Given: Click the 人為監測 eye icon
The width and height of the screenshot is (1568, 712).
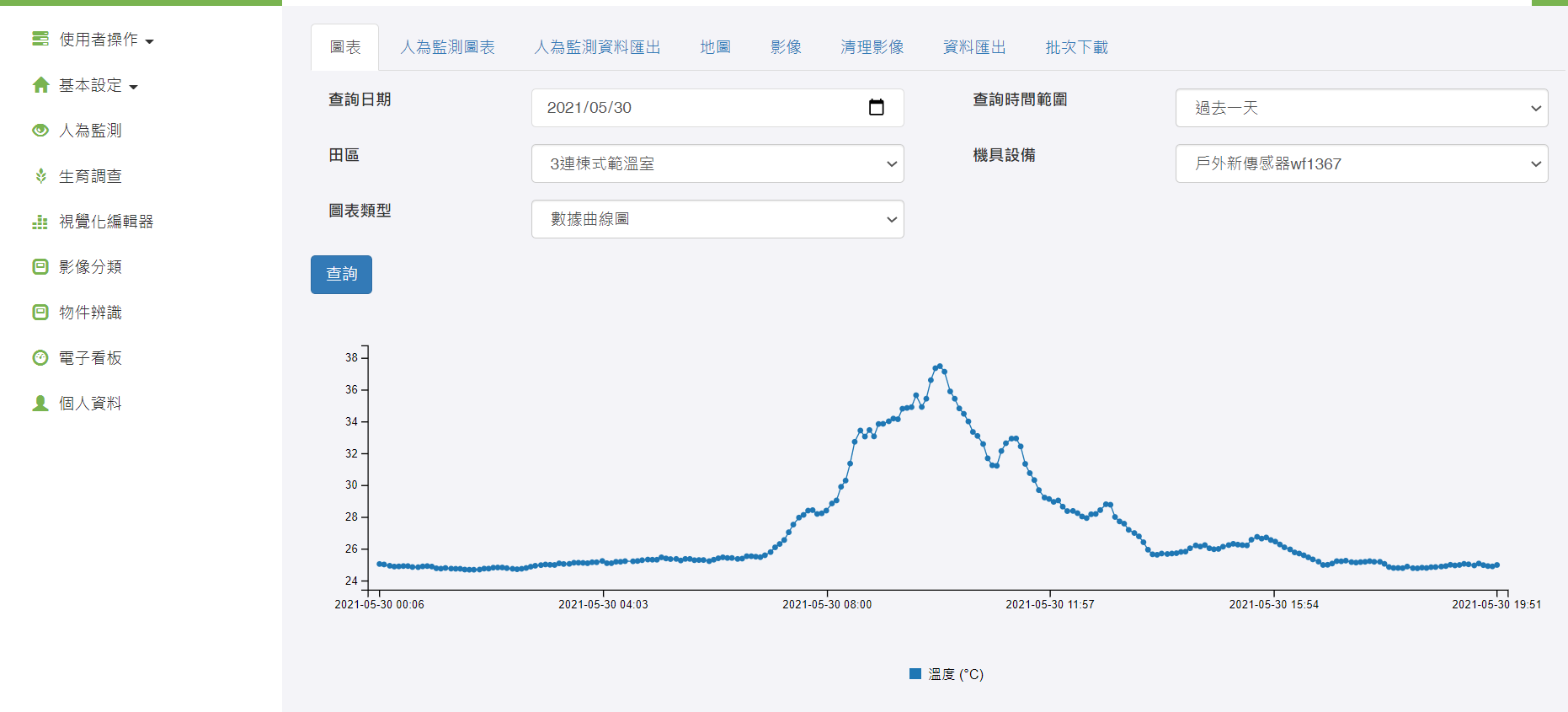Looking at the screenshot, I should coord(40,131).
